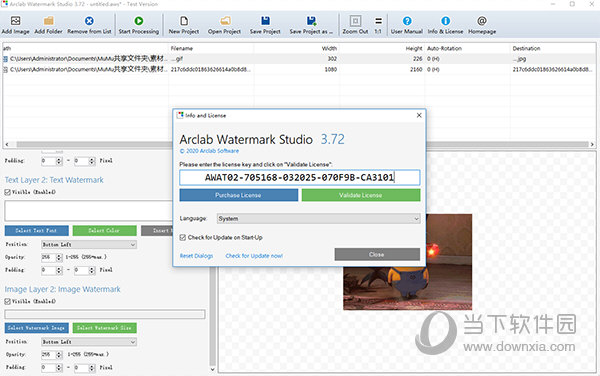Click the width value 1080

pos(331,70)
